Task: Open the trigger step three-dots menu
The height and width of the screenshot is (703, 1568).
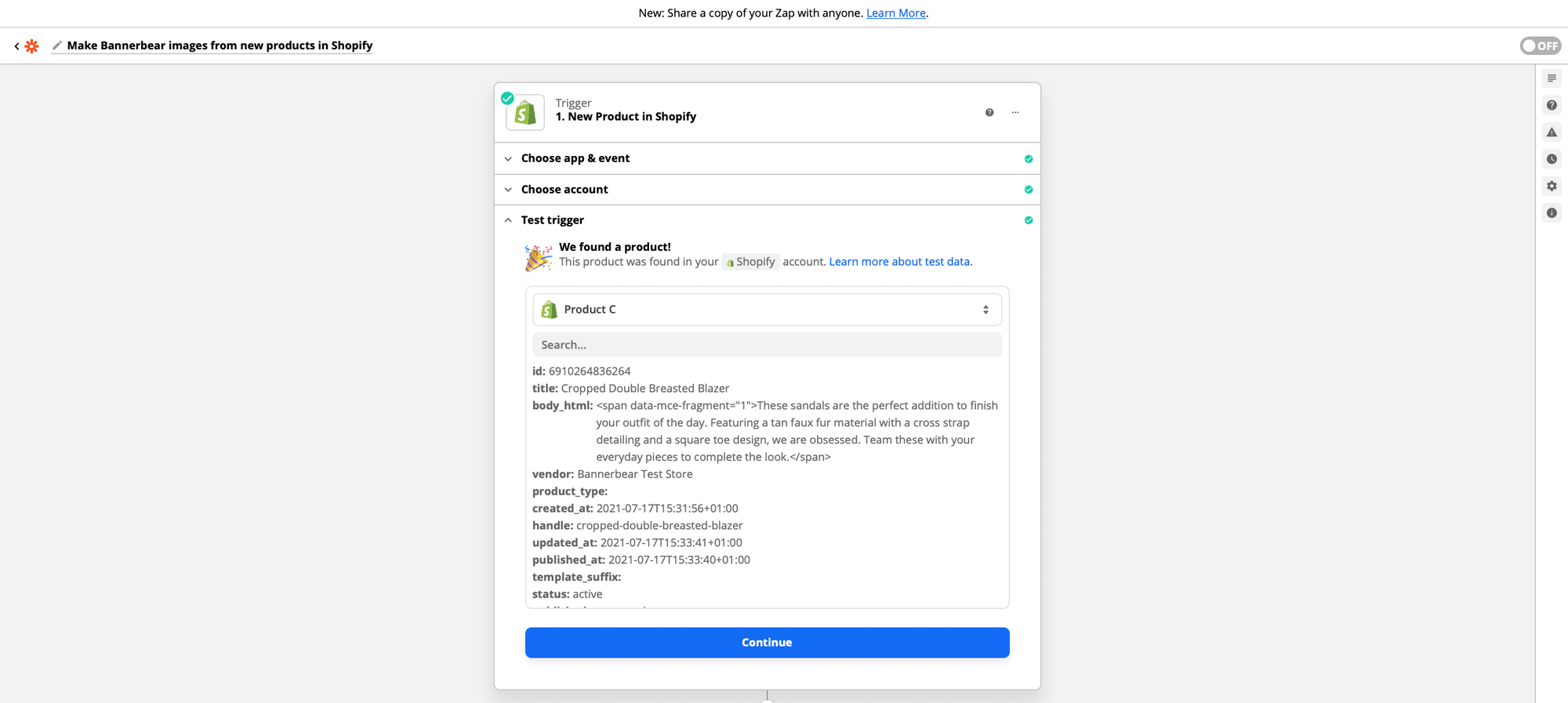Action: 1015,113
